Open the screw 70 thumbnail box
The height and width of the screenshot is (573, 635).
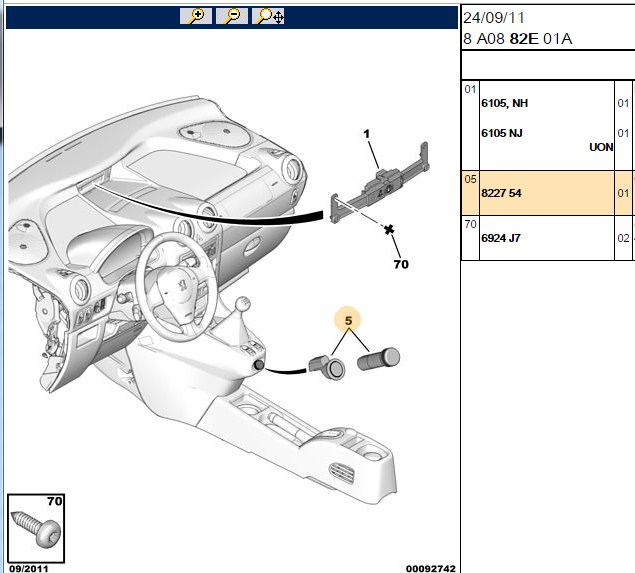[36, 528]
